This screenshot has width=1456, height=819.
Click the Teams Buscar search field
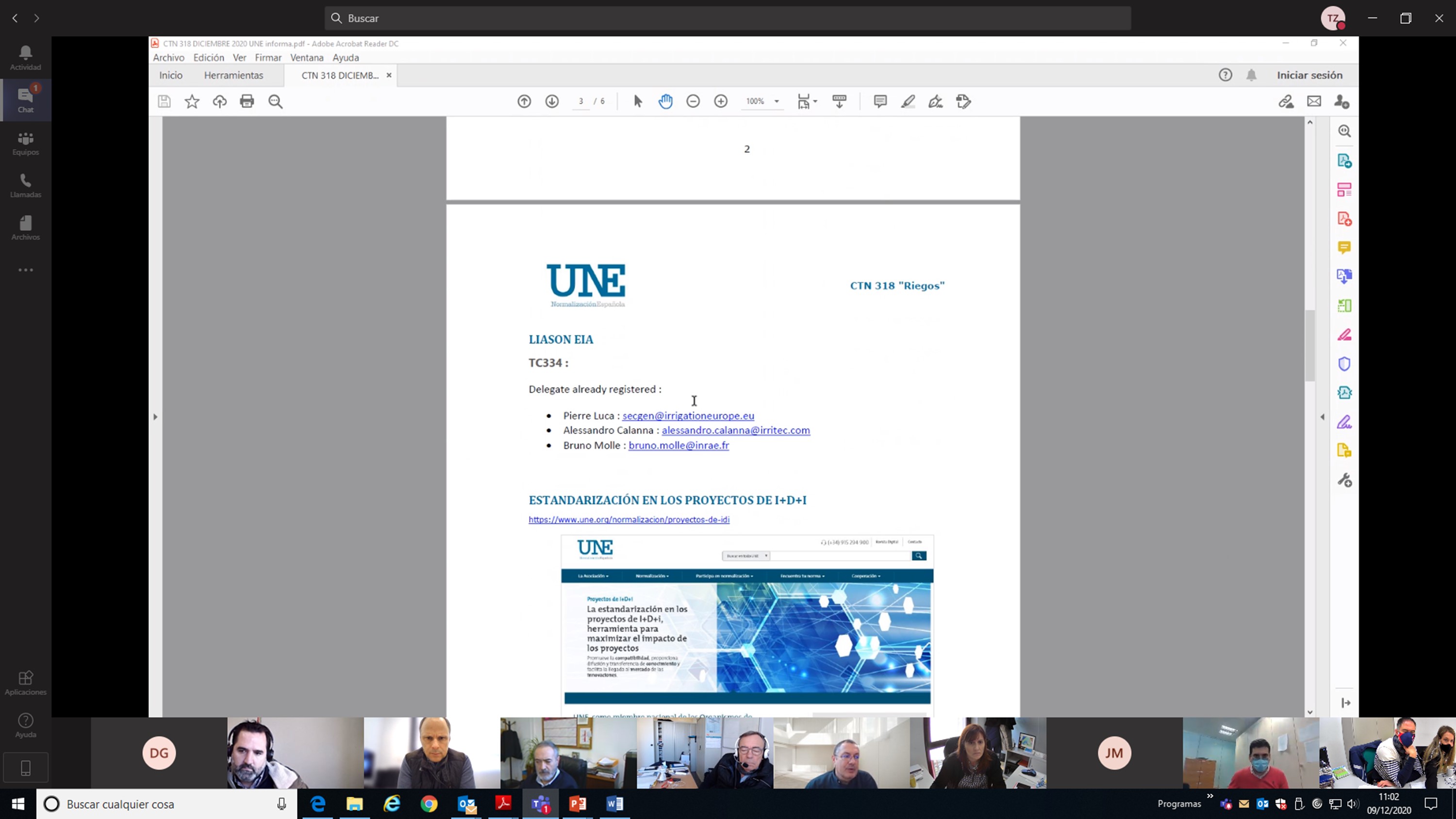(x=728, y=18)
